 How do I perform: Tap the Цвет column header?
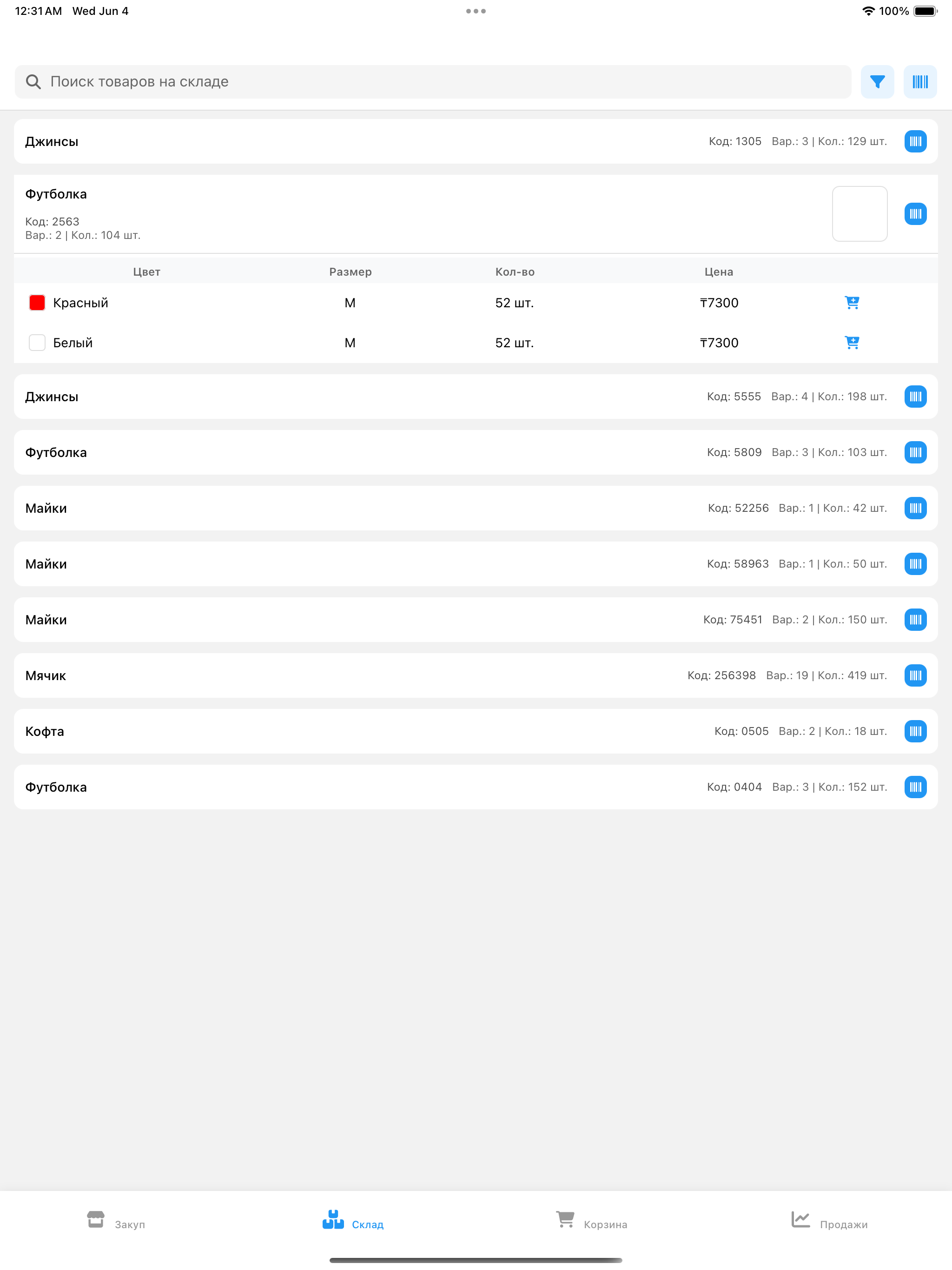[146, 271]
